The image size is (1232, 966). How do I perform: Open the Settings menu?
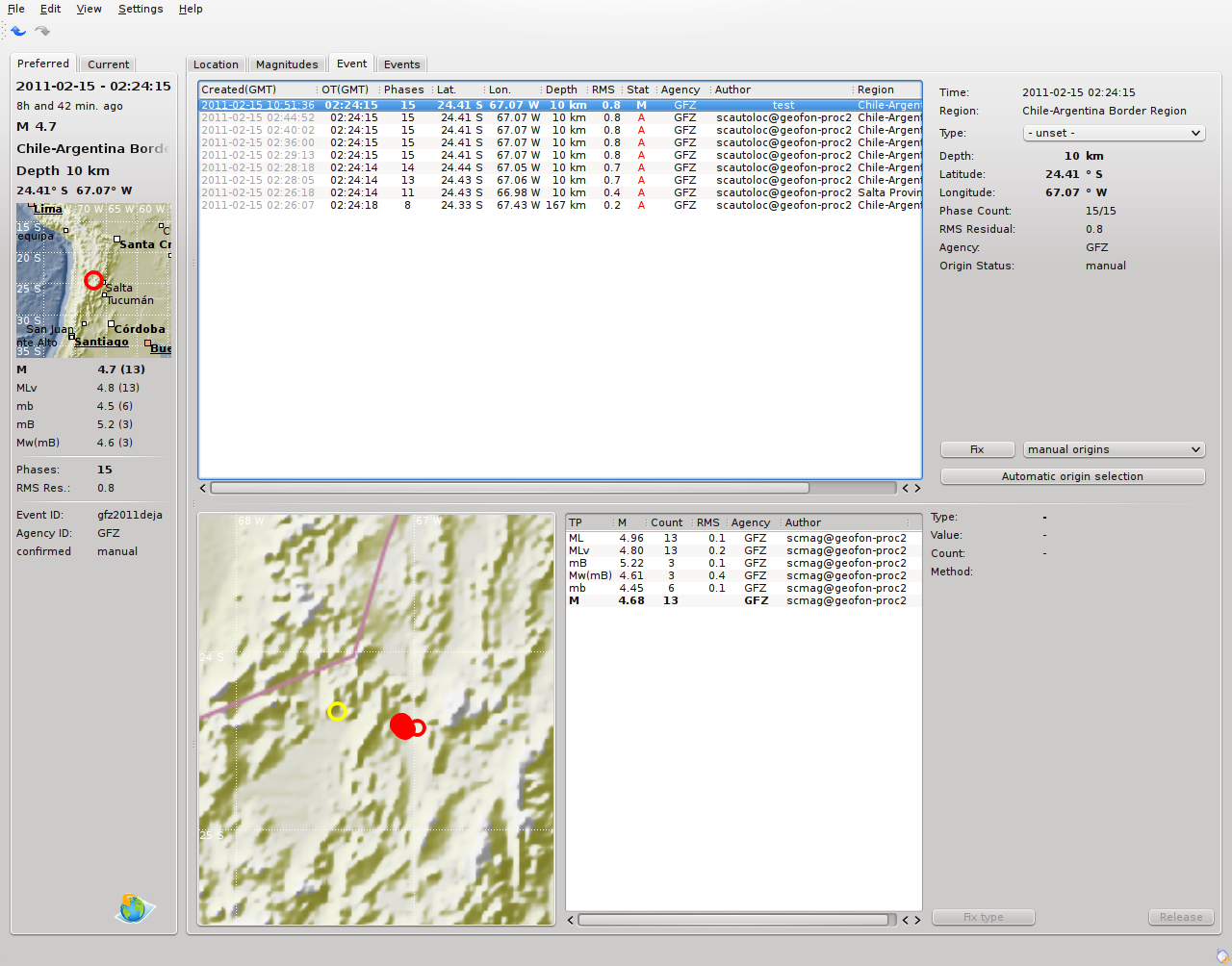141,9
